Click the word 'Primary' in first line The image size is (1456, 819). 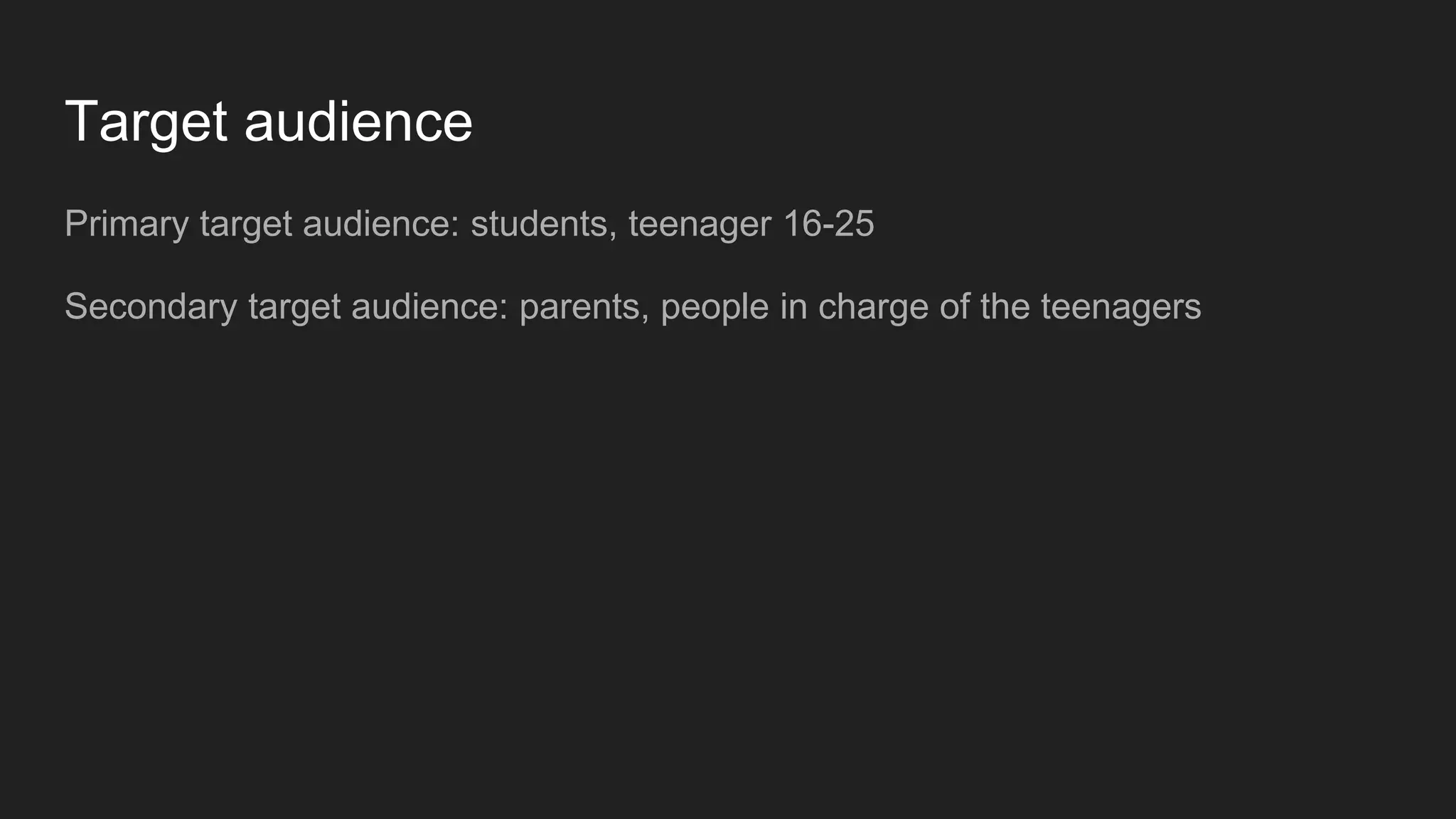[x=127, y=224]
